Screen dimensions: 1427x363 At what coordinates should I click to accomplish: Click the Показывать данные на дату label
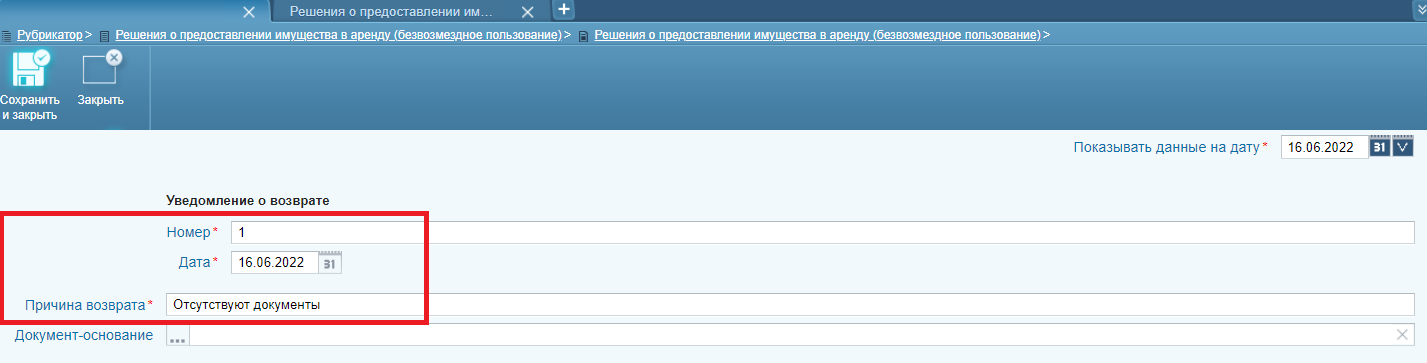point(1166,146)
